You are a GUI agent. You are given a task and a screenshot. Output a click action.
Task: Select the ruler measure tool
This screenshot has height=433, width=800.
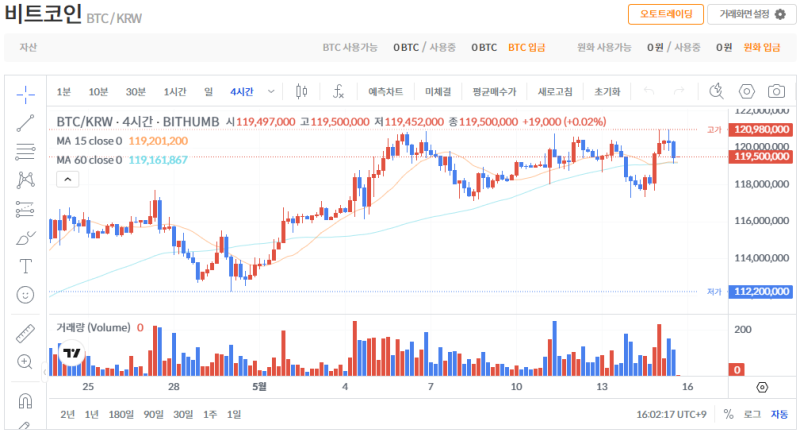click(x=25, y=334)
